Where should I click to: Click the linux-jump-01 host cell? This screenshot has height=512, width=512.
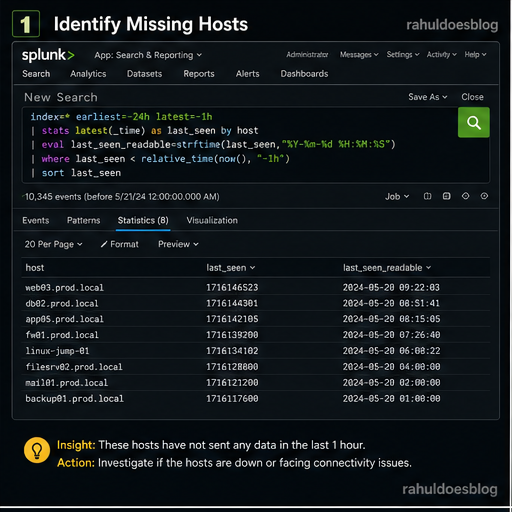coord(57,351)
